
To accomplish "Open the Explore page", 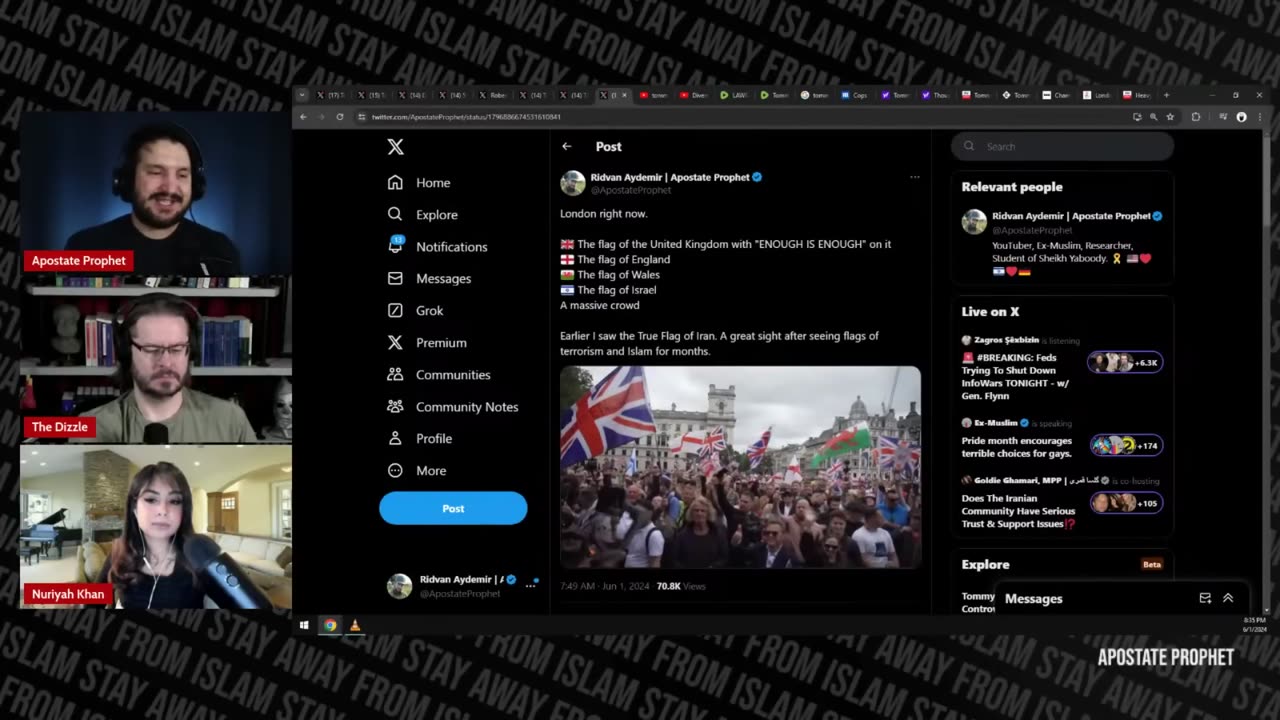I will (x=422, y=215).
